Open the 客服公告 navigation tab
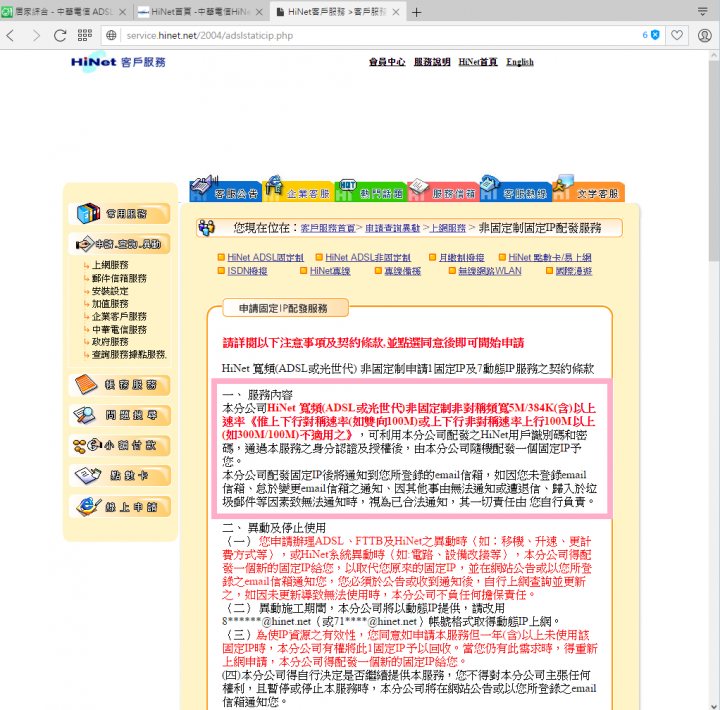Screen dimensions: 720x710 (225, 189)
